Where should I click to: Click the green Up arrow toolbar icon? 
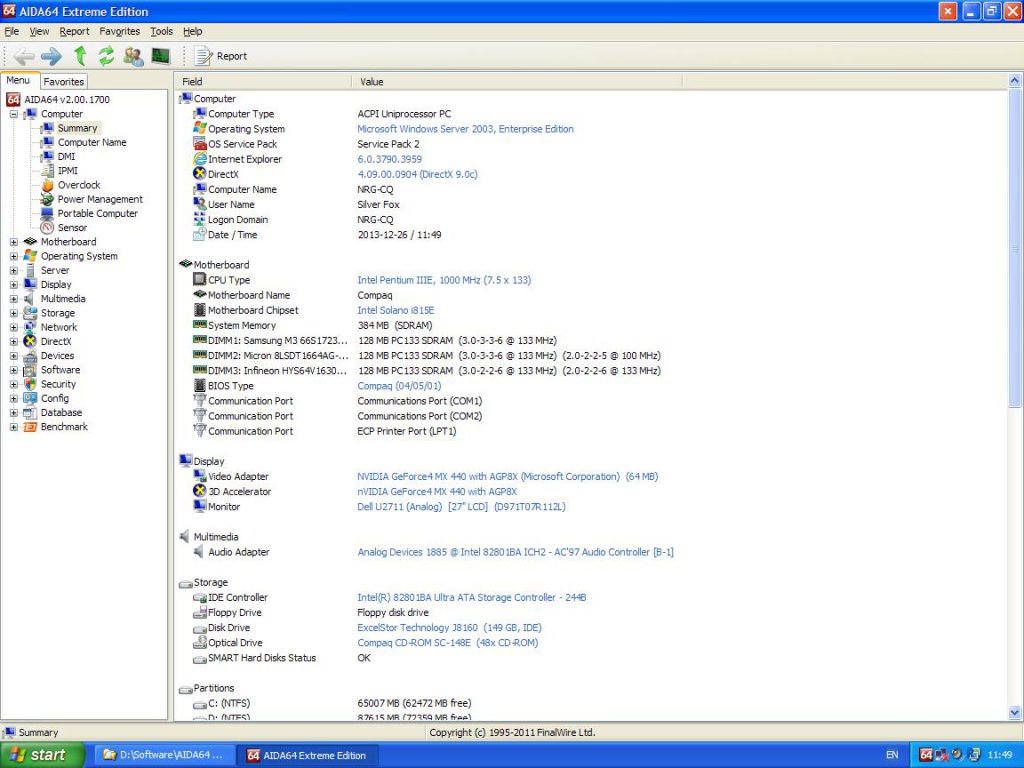(x=80, y=56)
